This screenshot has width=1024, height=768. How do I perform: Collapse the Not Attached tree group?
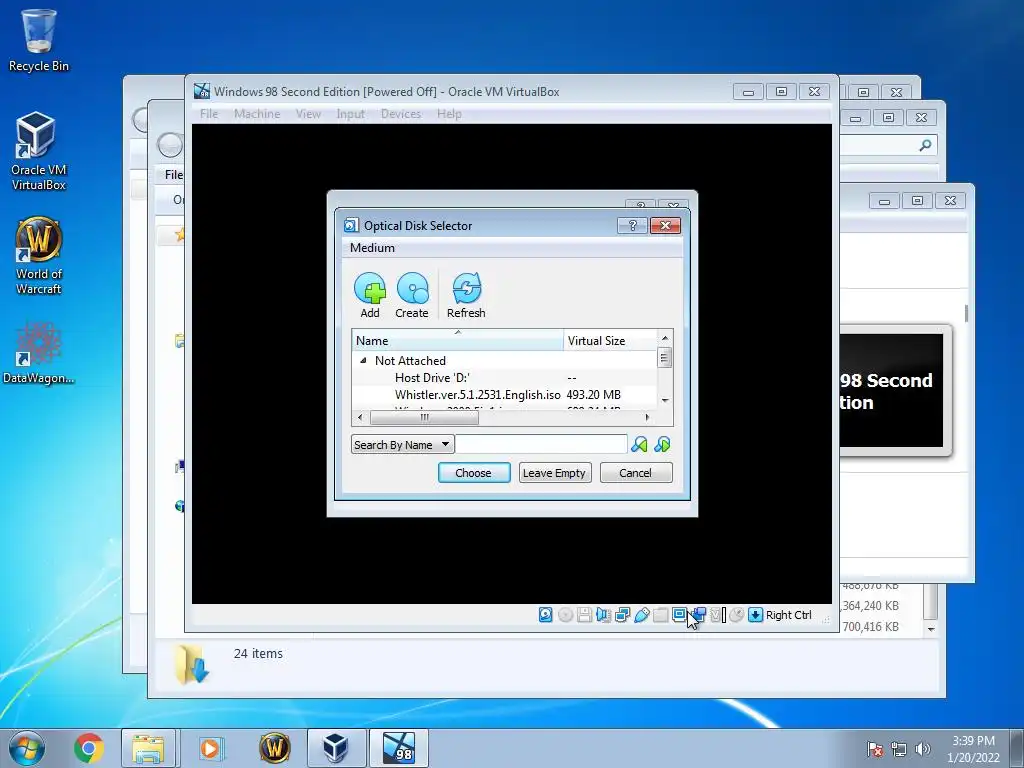pos(363,360)
